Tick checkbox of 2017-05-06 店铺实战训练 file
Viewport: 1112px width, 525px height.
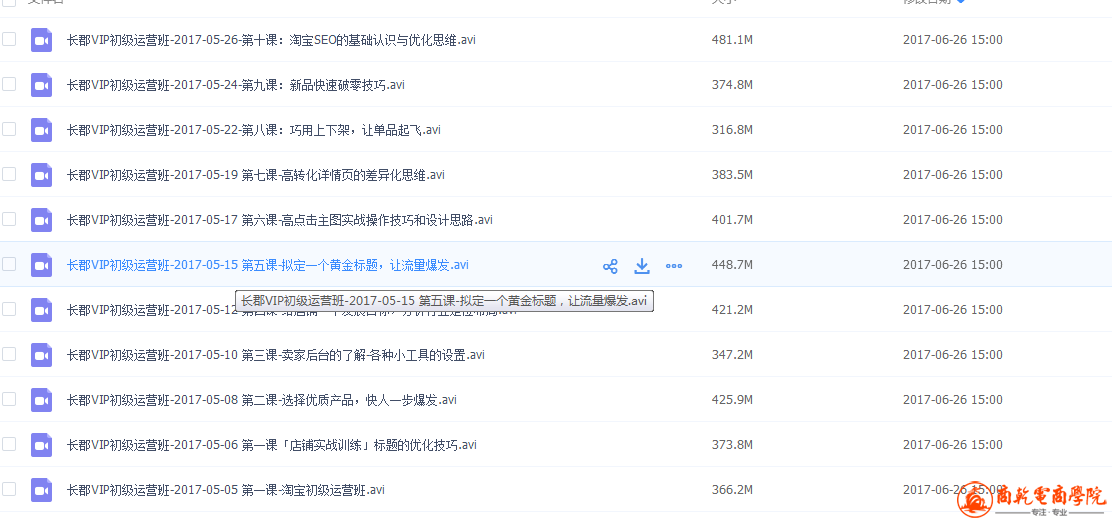(9, 443)
